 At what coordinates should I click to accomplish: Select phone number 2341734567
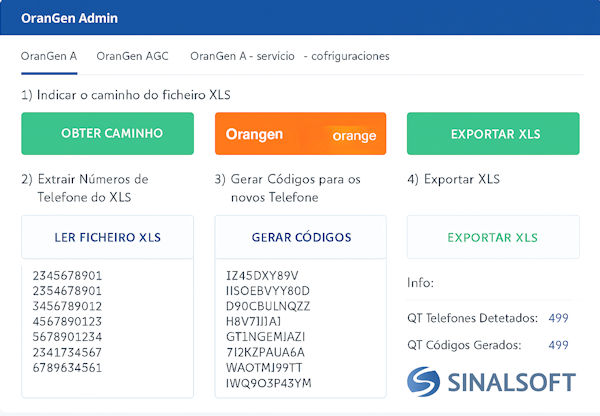pos(67,352)
